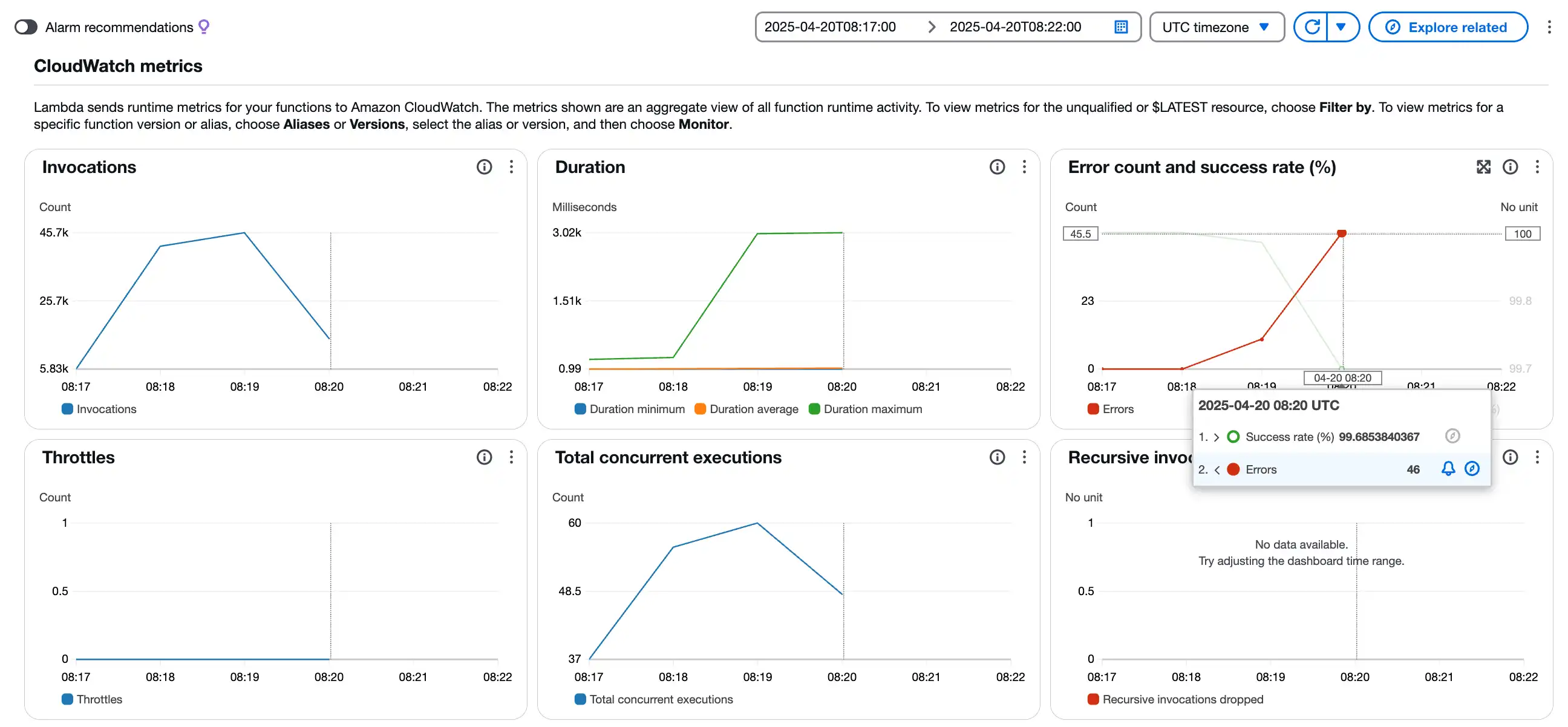Open Total concurrent executions actions menu
Image resolution: width=1568 pixels, height=727 pixels.
[1024, 457]
